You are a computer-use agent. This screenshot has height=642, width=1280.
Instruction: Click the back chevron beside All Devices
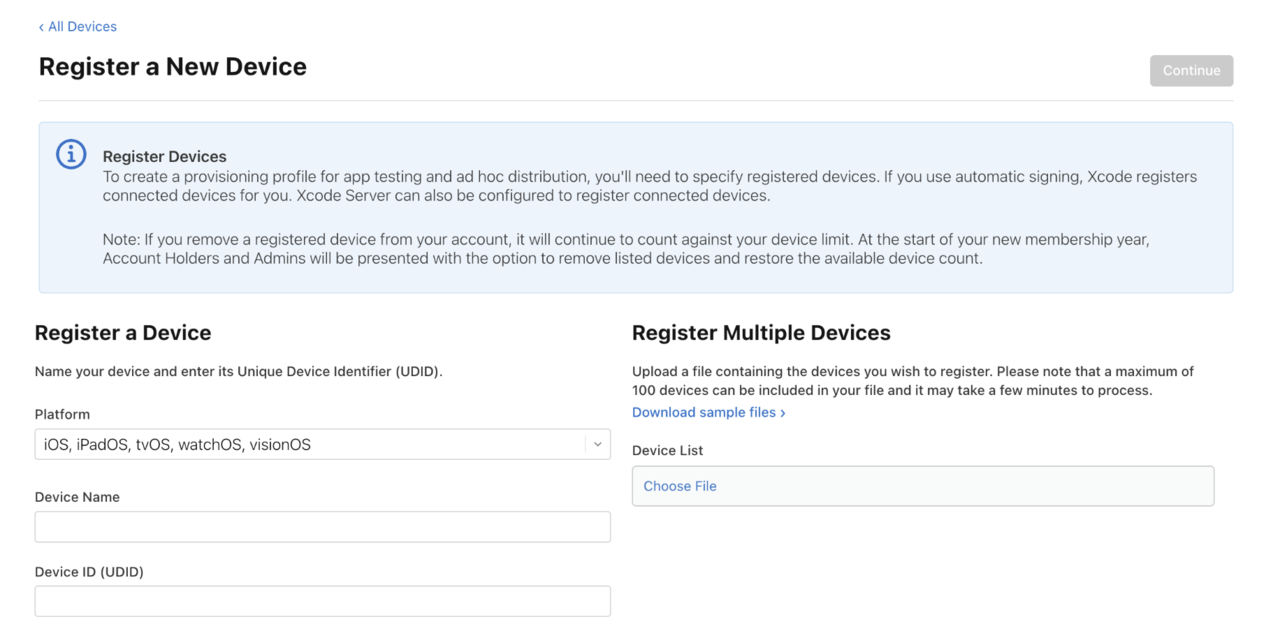point(41,27)
